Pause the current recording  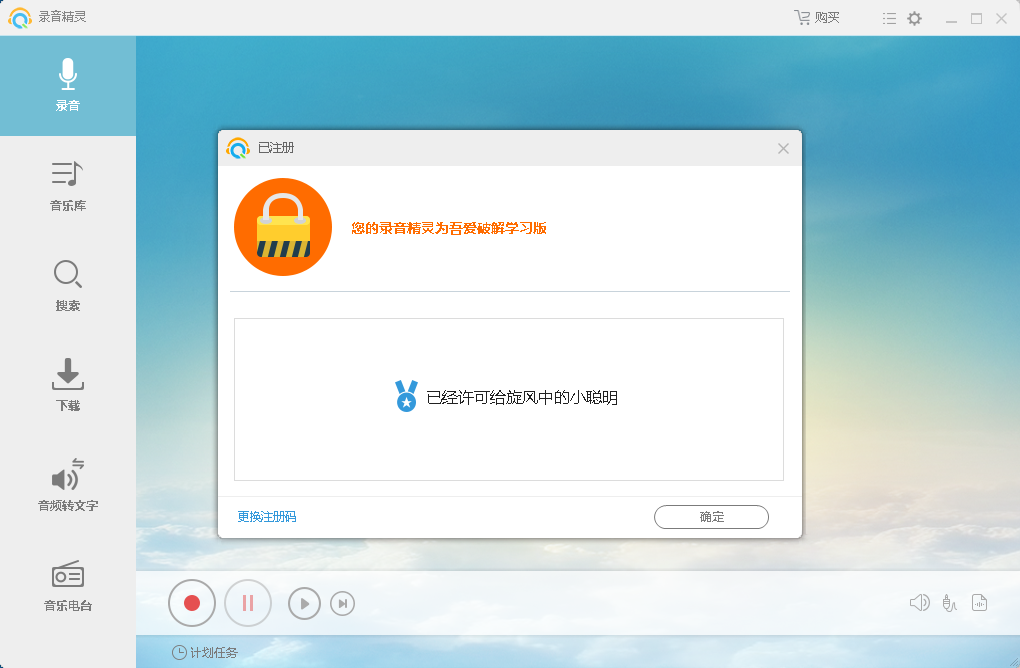pyautogui.click(x=248, y=603)
